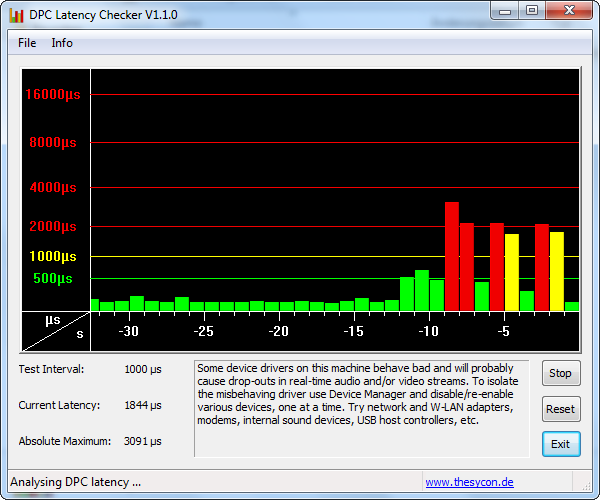Click the Analysing DPC latency status text
This screenshot has height=500, width=600.
[x=76, y=482]
